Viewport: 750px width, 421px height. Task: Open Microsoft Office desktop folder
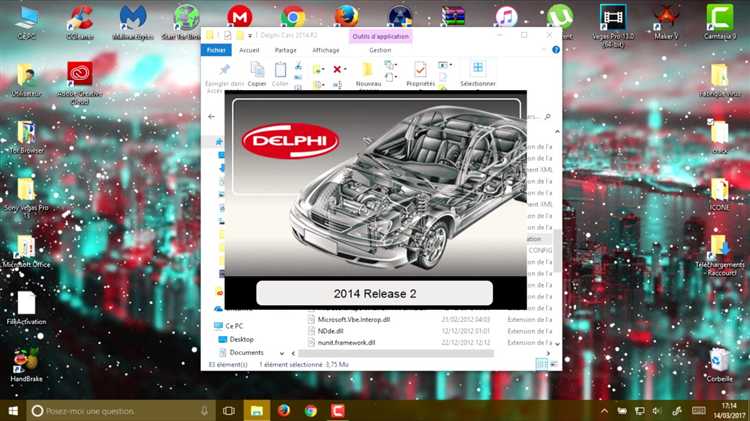(26, 251)
